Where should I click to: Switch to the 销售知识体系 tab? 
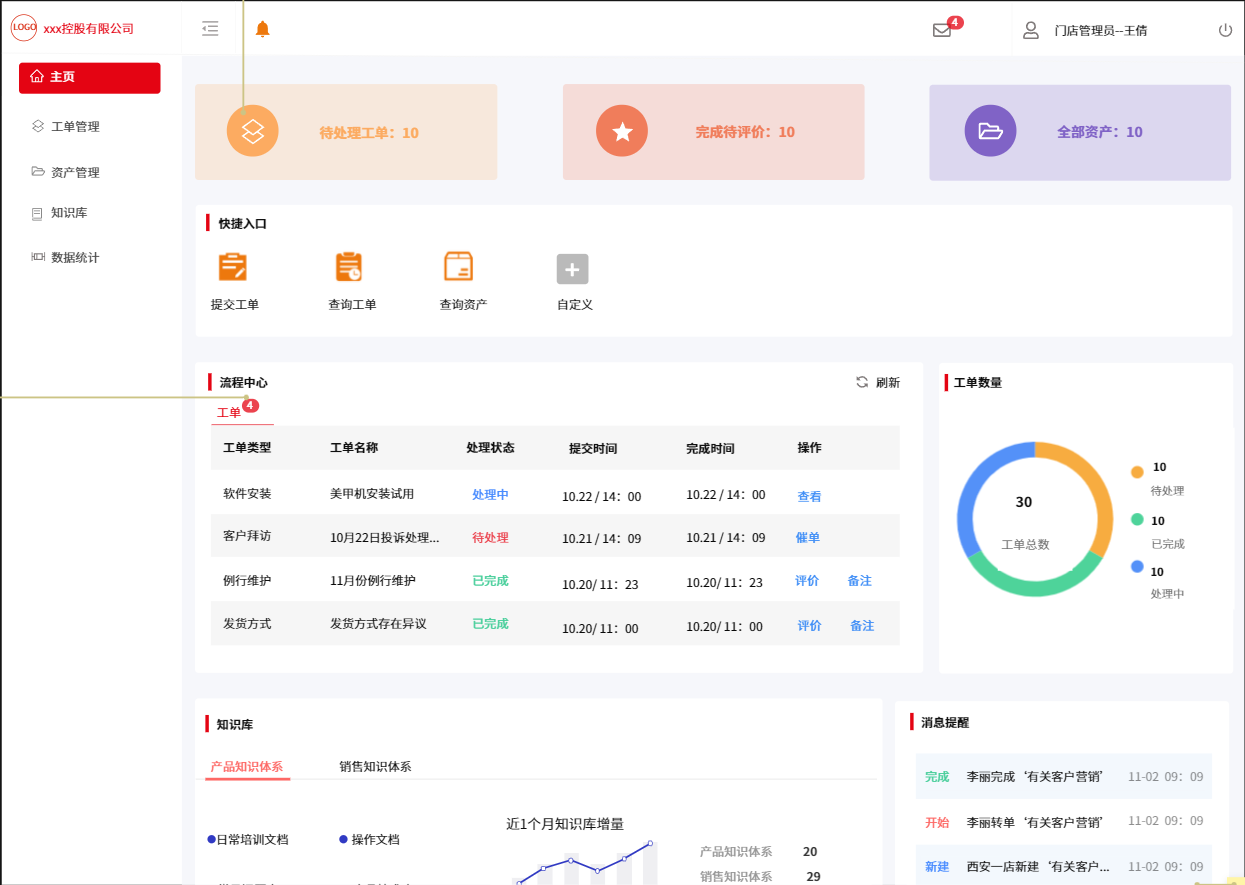click(377, 766)
